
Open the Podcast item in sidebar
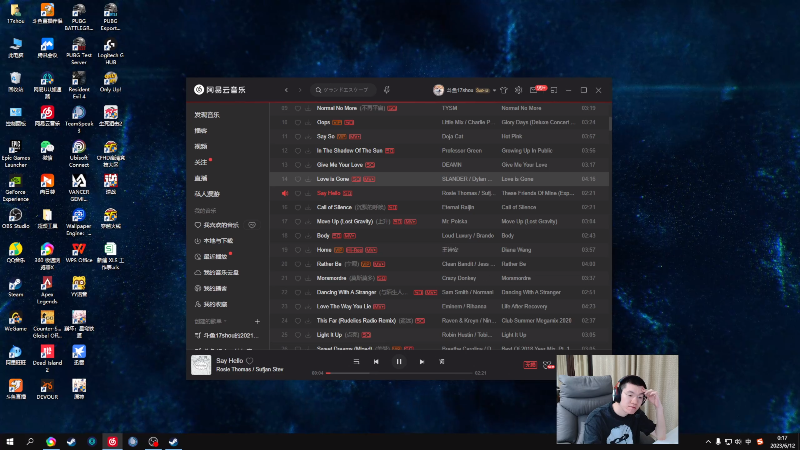[201, 131]
